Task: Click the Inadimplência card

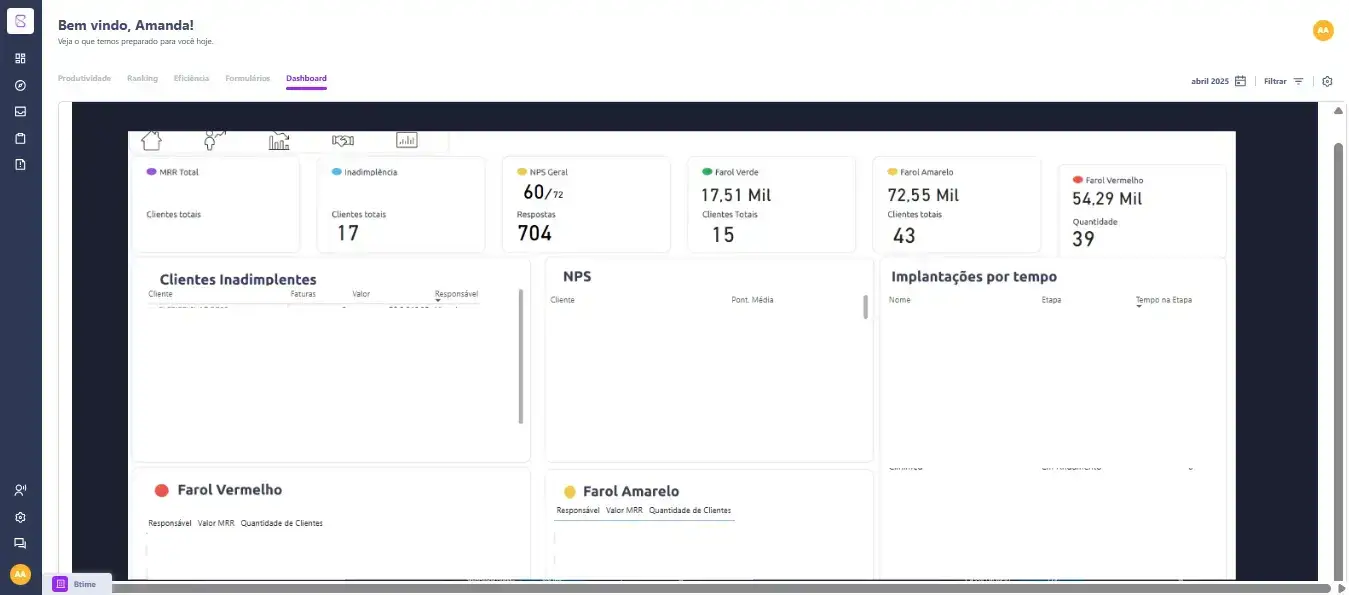Action: pyautogui.click(x=401, y=204)
